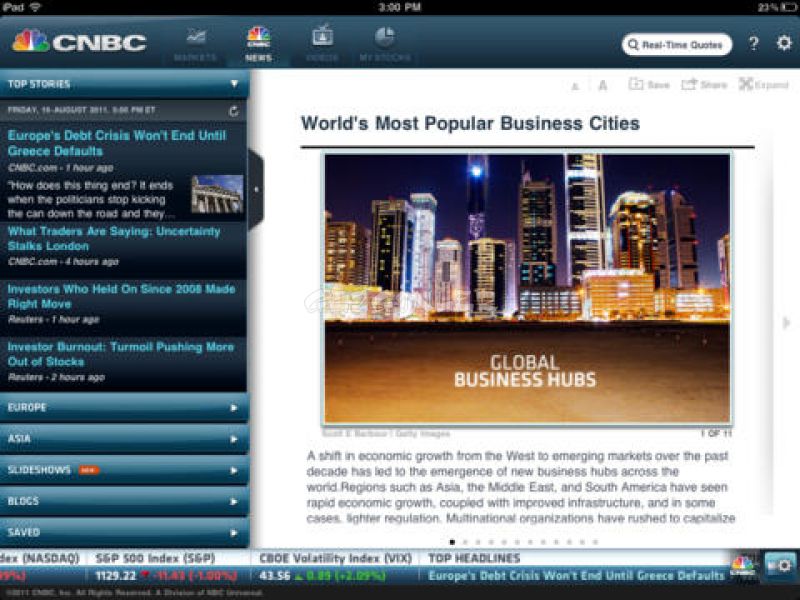
Task: Tap the article title 'World's Most Popular Business Cities'
Action: coord(470,123)
